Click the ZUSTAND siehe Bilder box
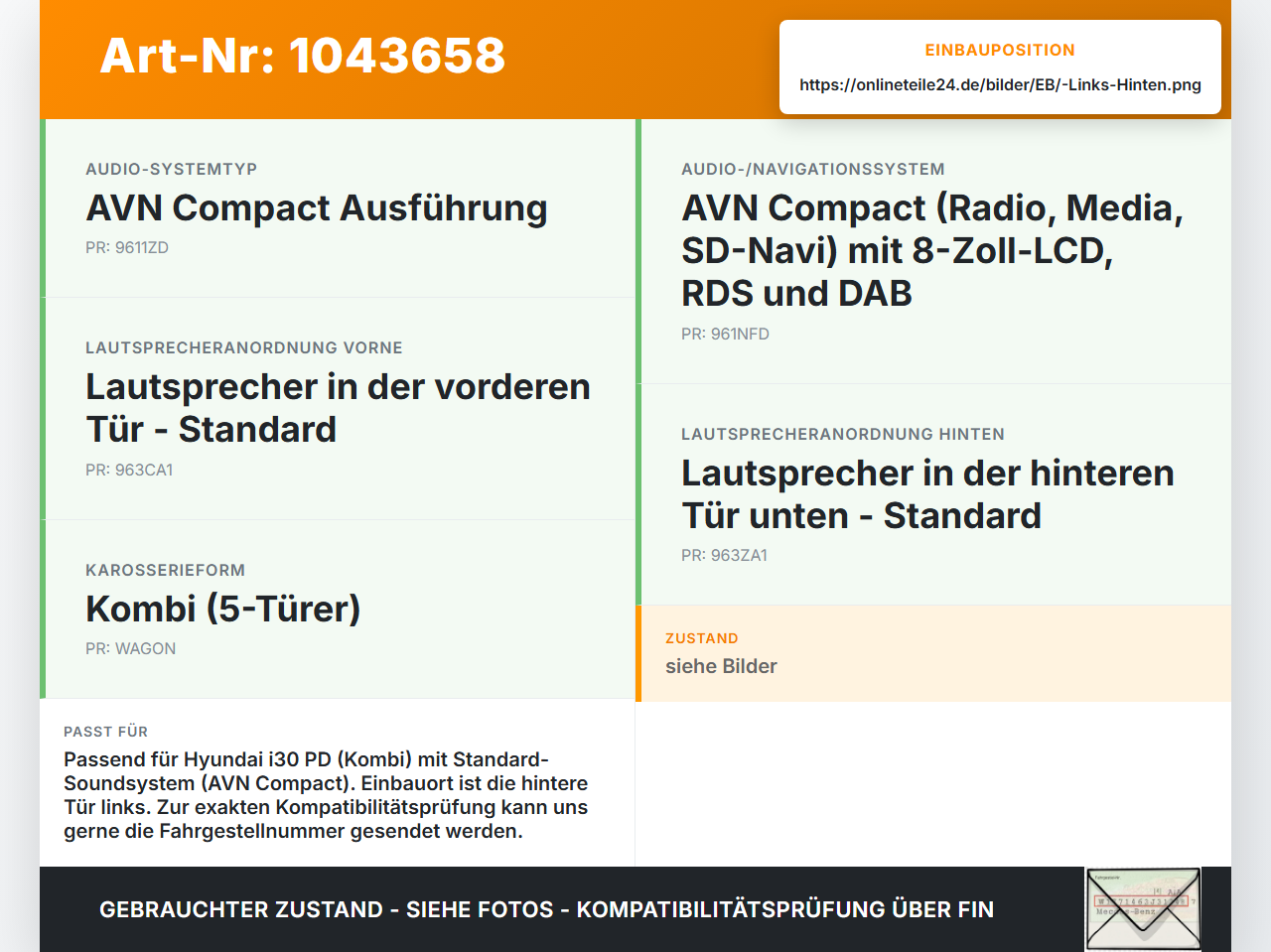The height and width of the screenshot is (952, 1271). click(933, 653)
